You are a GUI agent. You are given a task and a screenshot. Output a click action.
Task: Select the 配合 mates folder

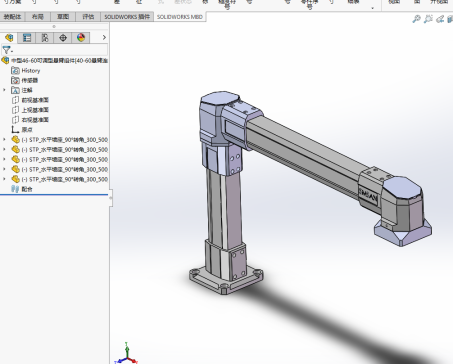[x=27, y=189]
